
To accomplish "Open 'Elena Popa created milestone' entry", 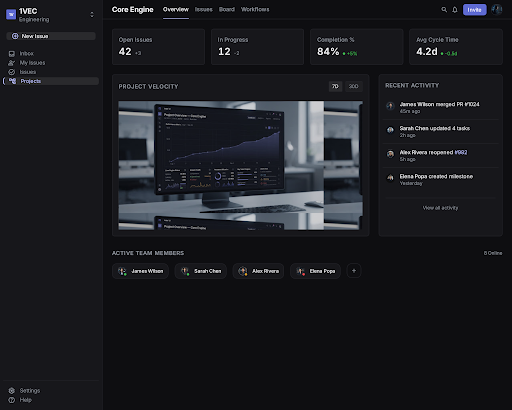I will pyautogui.click(x=440, y=179).
